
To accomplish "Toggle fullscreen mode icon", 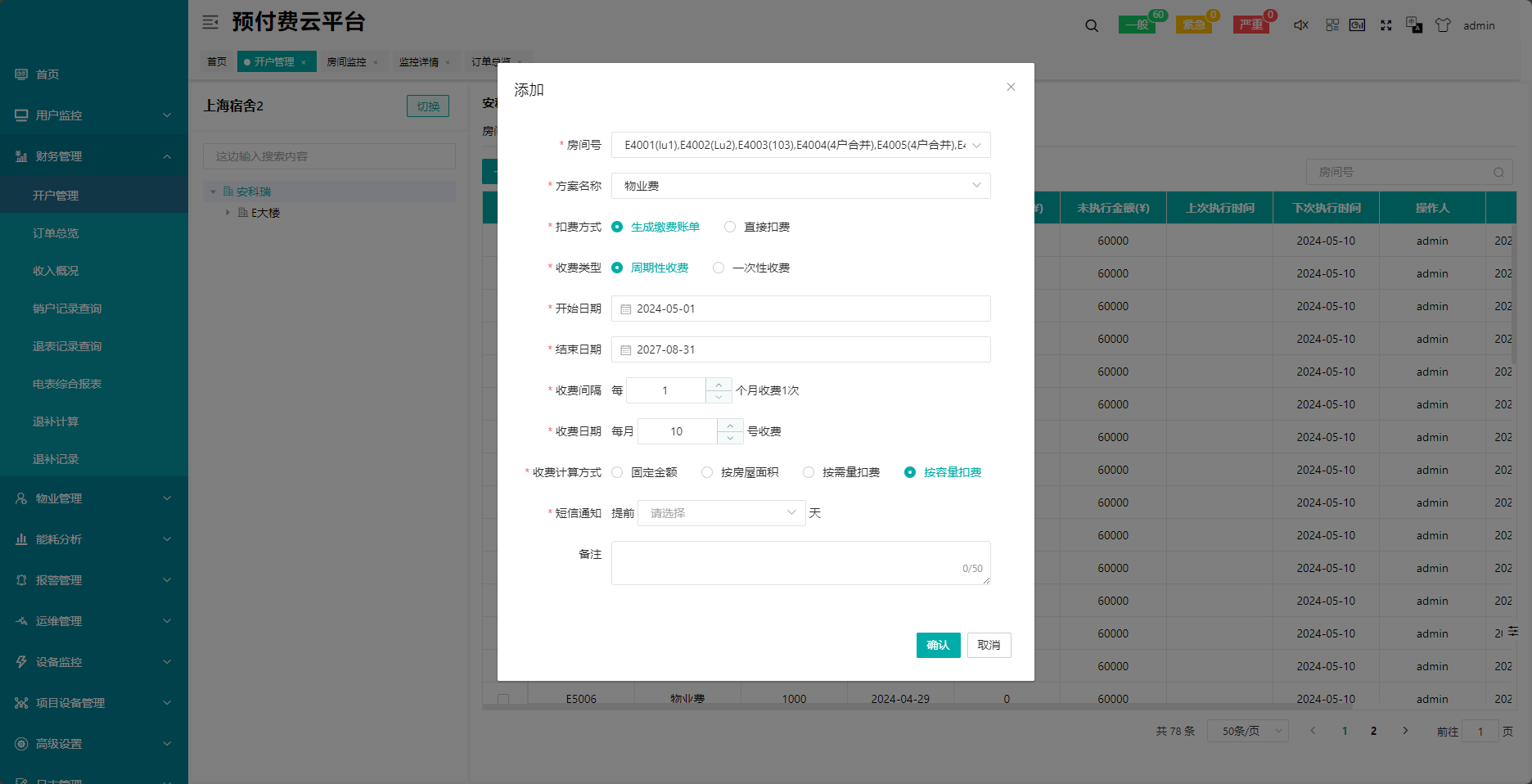I will (x=1386, y=25).
